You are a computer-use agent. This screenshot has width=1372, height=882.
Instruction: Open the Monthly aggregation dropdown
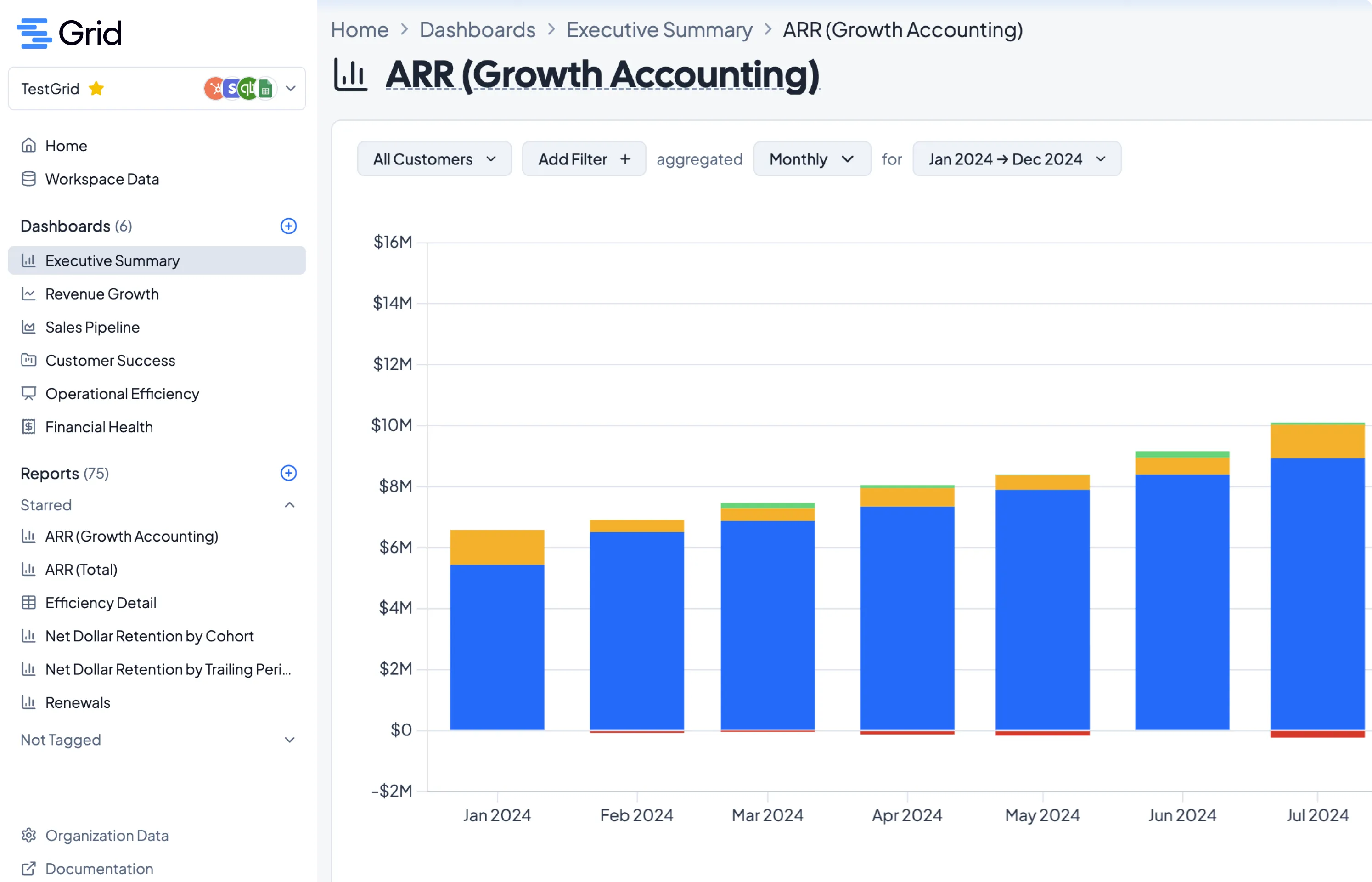(x=812, y=159)
